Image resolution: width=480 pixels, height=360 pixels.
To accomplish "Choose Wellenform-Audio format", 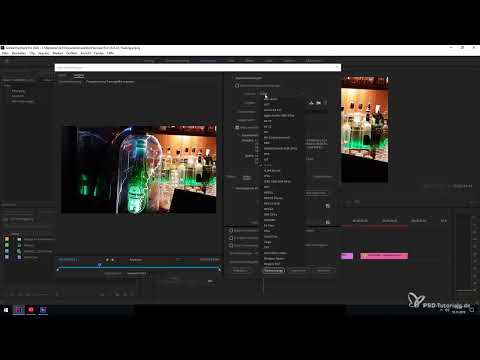I will pyautogui.click(x=275, y=253).
